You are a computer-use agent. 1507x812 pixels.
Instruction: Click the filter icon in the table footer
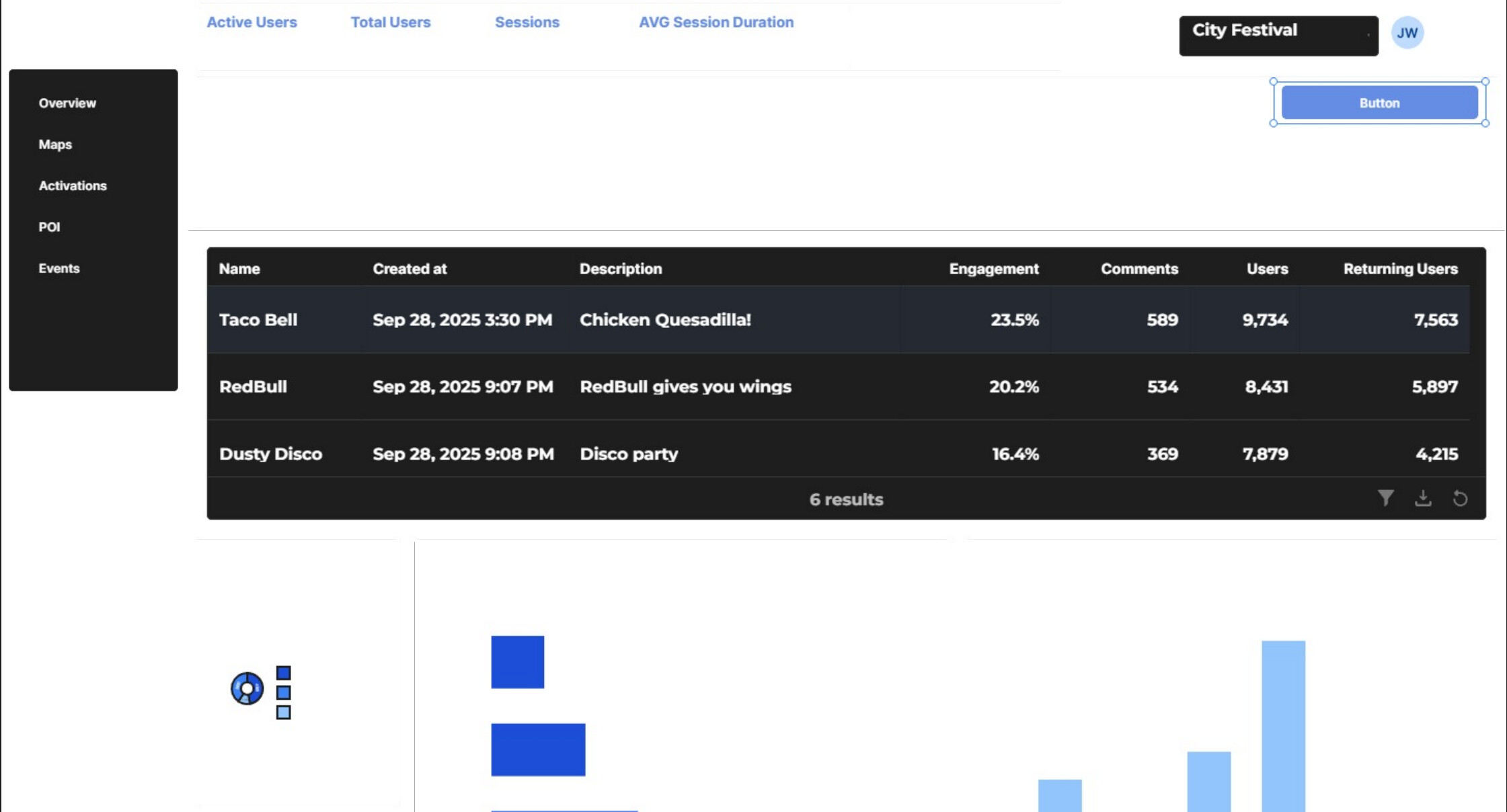pos(1385,498)
